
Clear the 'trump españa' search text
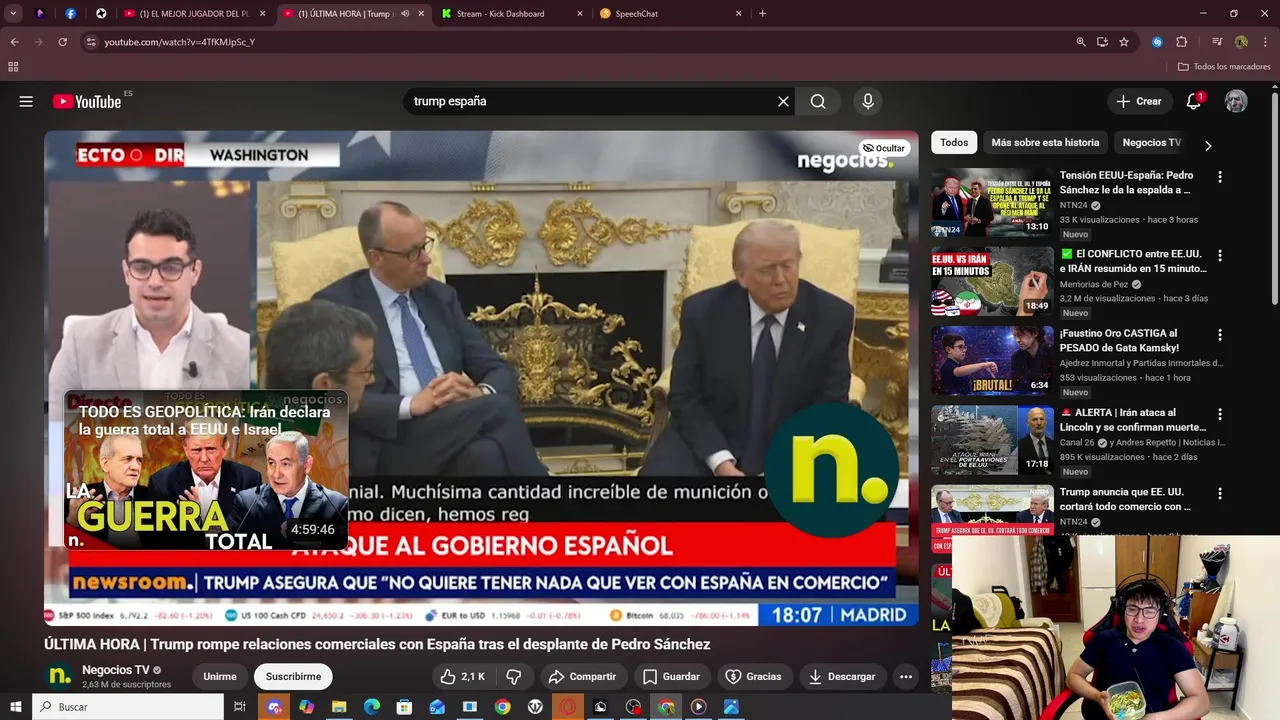[783, 101]
